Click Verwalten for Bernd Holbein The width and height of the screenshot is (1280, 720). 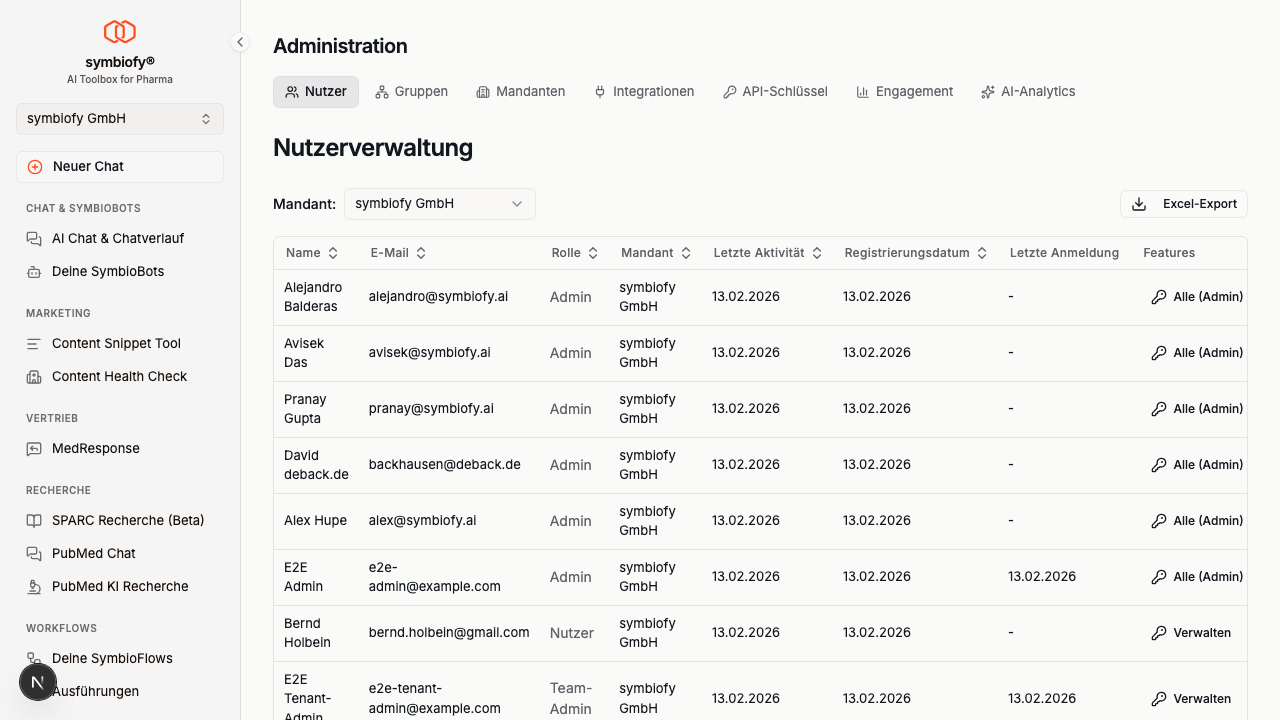[1191, 632]
